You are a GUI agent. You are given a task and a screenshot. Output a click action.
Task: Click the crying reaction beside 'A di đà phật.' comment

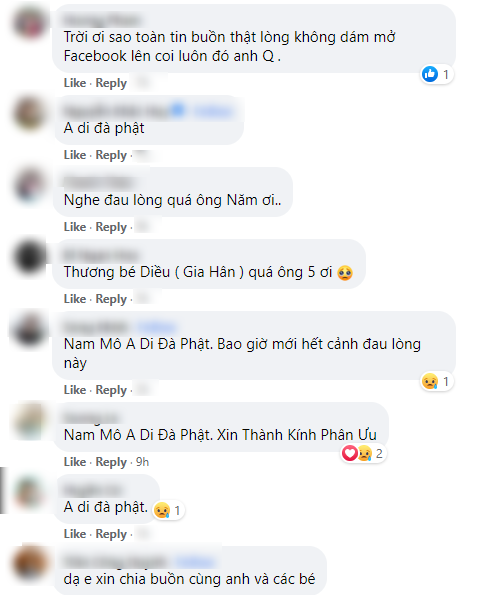[161, 510]
